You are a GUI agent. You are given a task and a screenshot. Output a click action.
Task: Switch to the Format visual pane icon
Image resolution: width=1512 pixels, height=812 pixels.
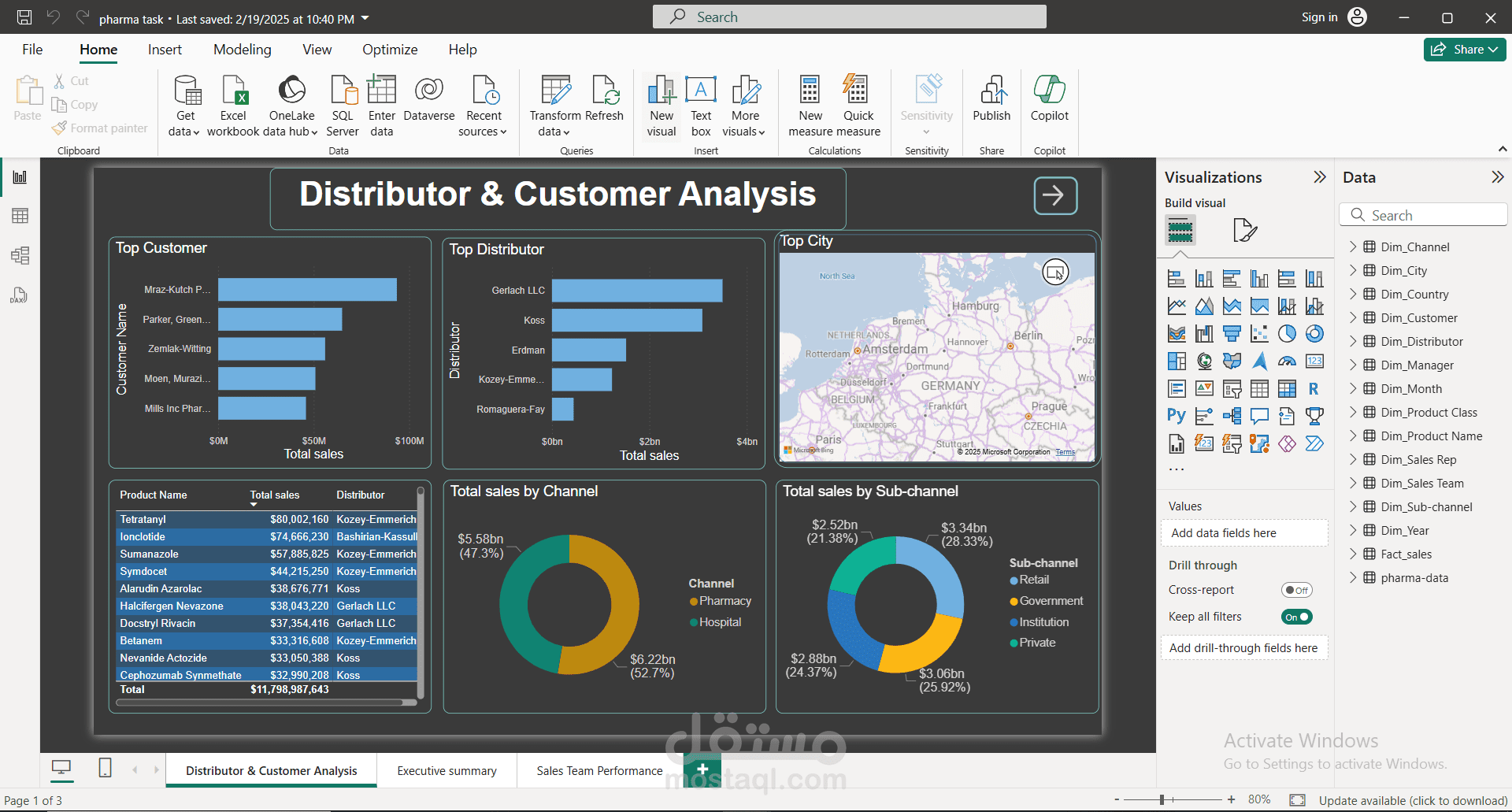pyautogui.click(x=1245, y=230)
